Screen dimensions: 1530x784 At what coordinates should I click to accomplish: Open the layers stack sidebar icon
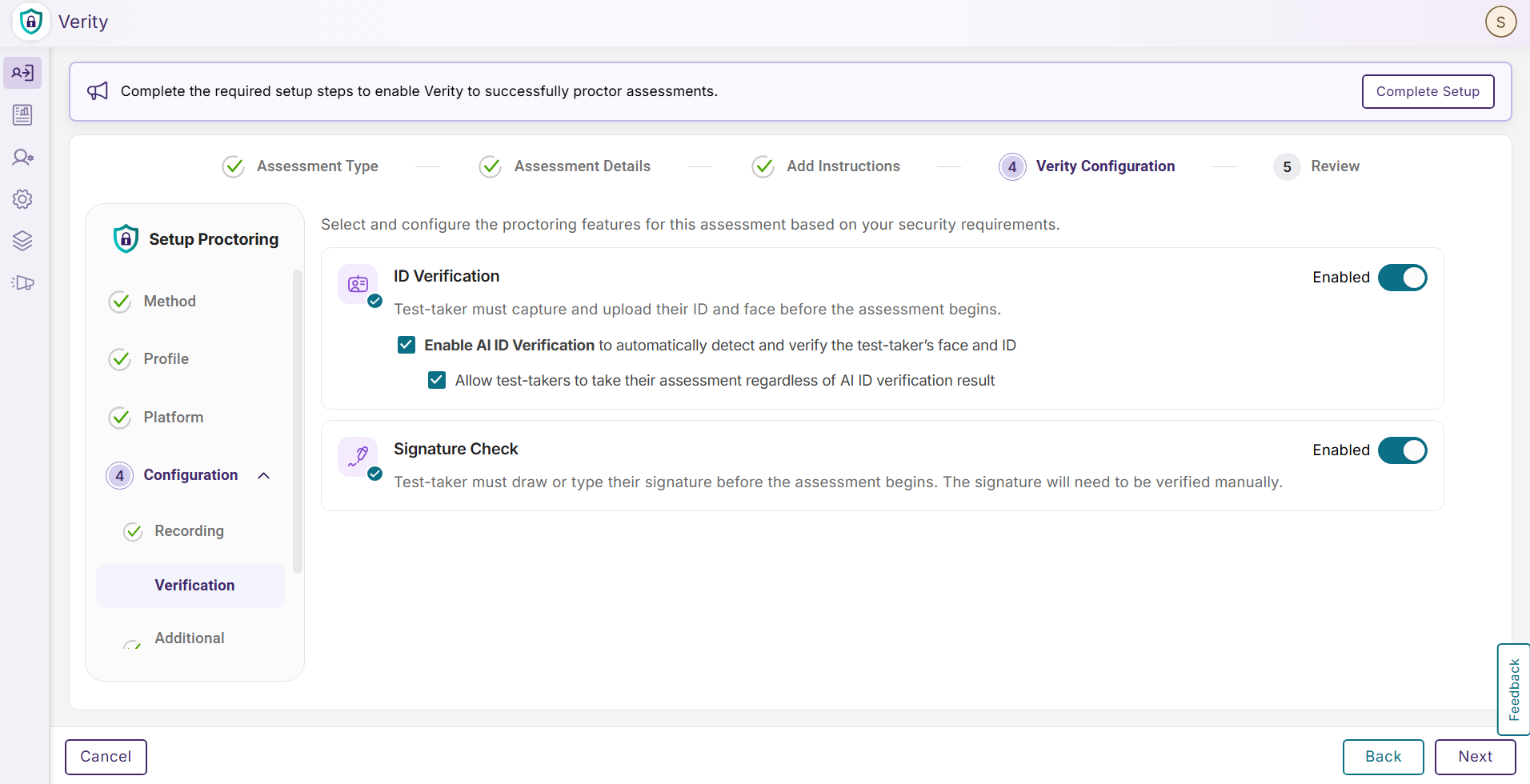click(22, 241)
